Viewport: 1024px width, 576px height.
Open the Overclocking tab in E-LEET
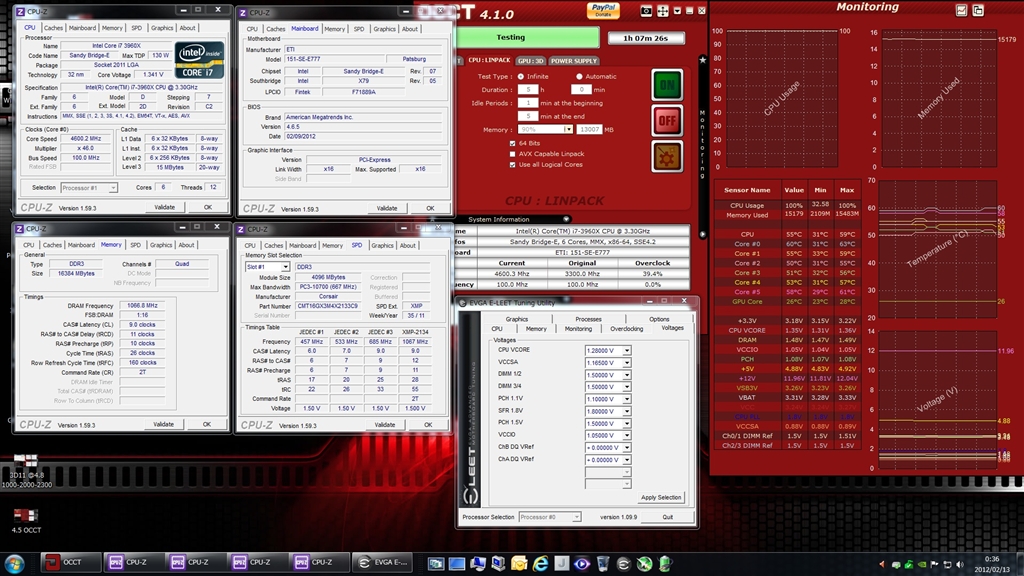[626, 328]
